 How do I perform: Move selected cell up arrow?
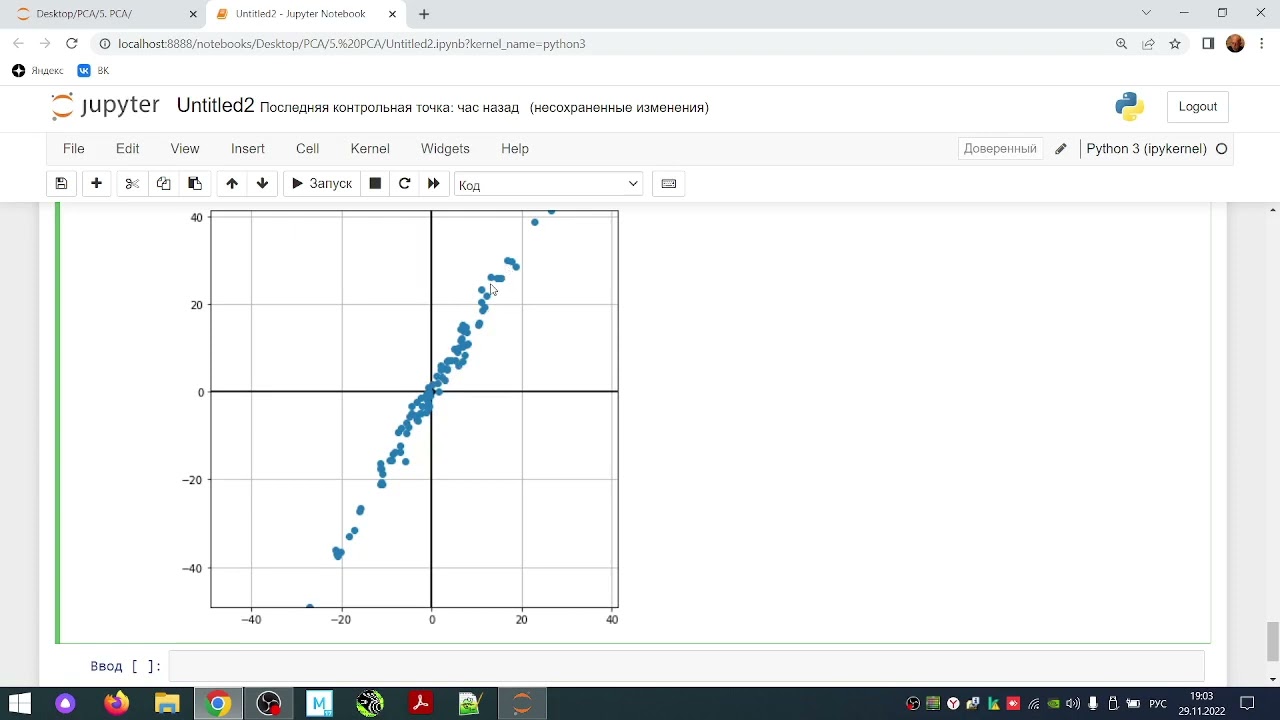point(232,184)
